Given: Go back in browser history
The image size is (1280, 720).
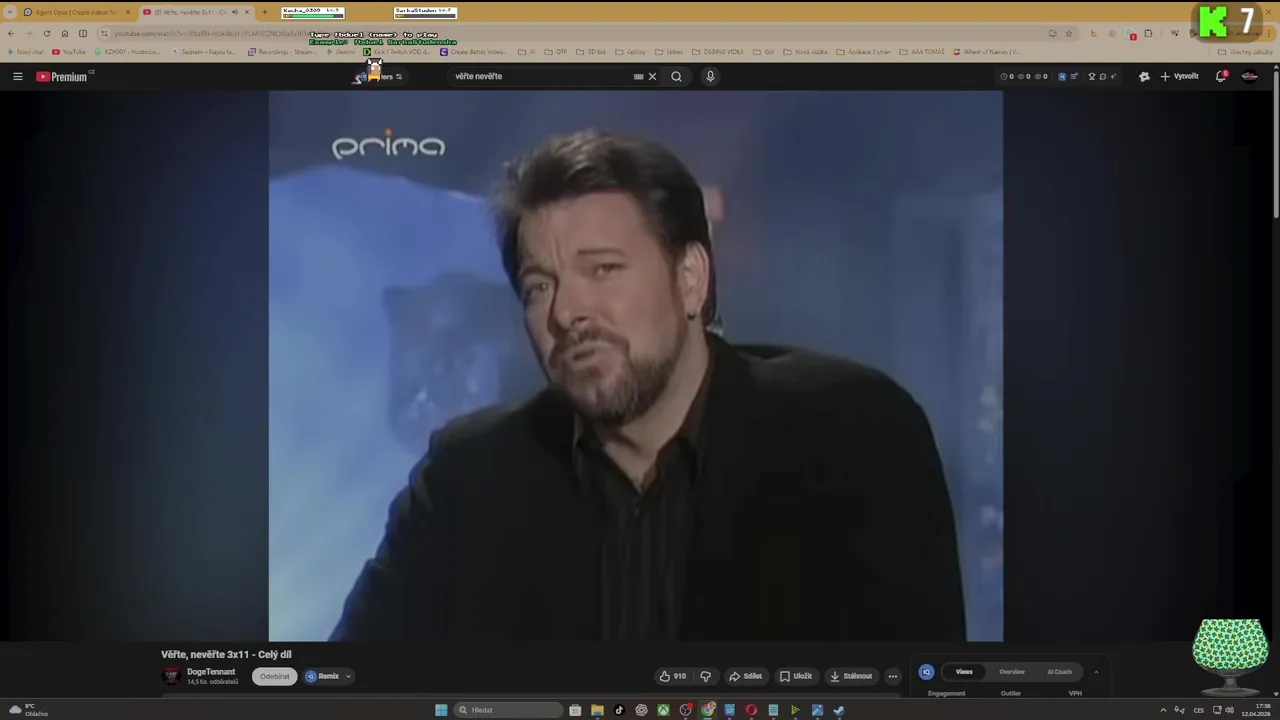Looking at the screenshot, I should coord(10,33).
